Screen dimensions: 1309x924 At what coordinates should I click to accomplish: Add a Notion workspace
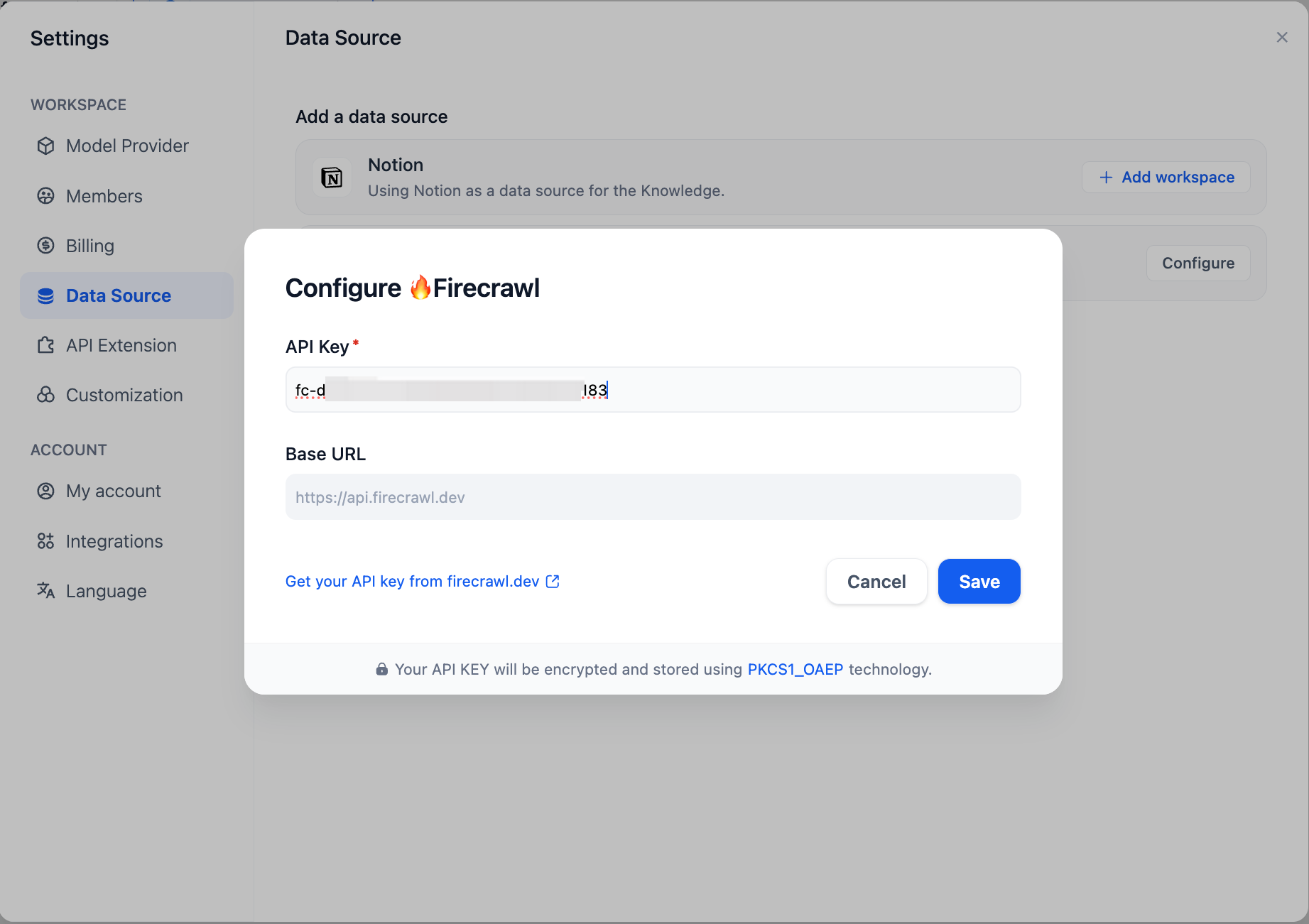(1166, 177)
